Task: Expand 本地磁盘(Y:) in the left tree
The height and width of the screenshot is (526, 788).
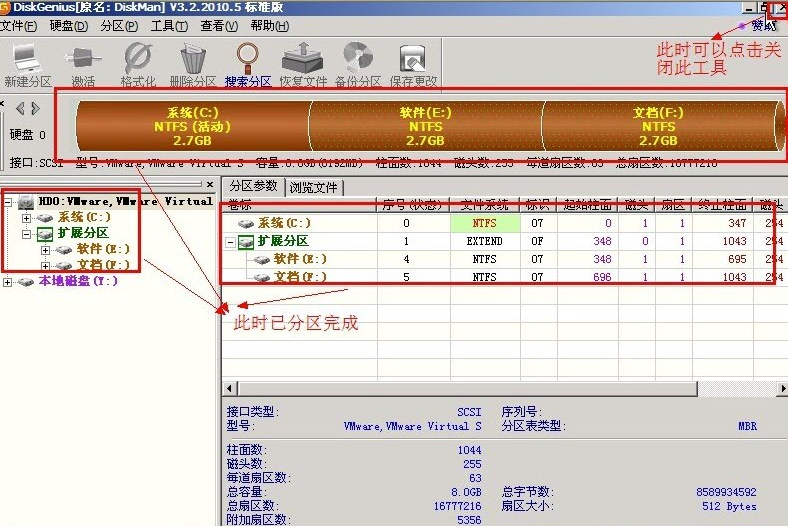Action: point(9,282)
